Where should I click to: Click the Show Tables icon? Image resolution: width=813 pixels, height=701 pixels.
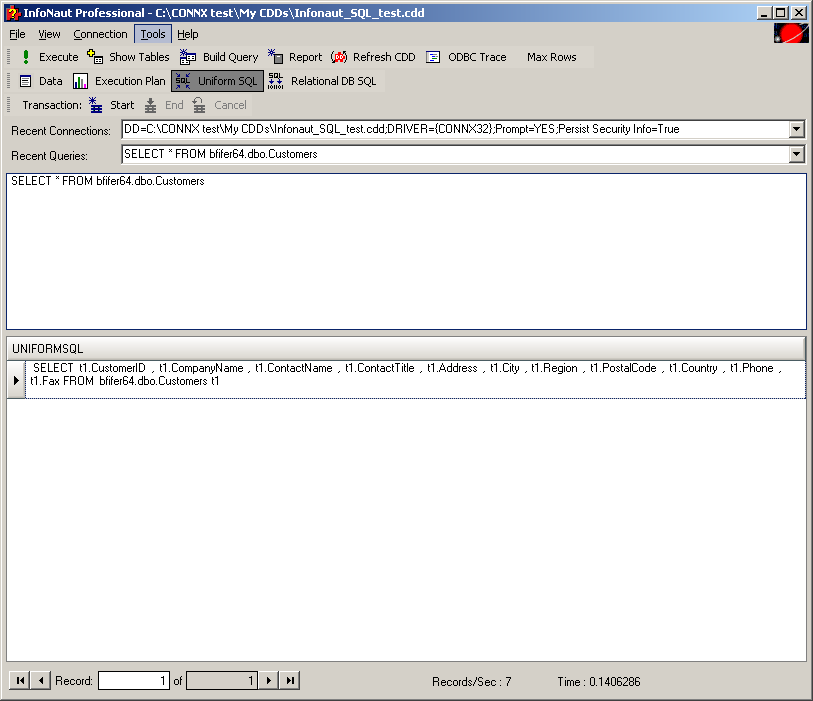[x=95, y=57]
